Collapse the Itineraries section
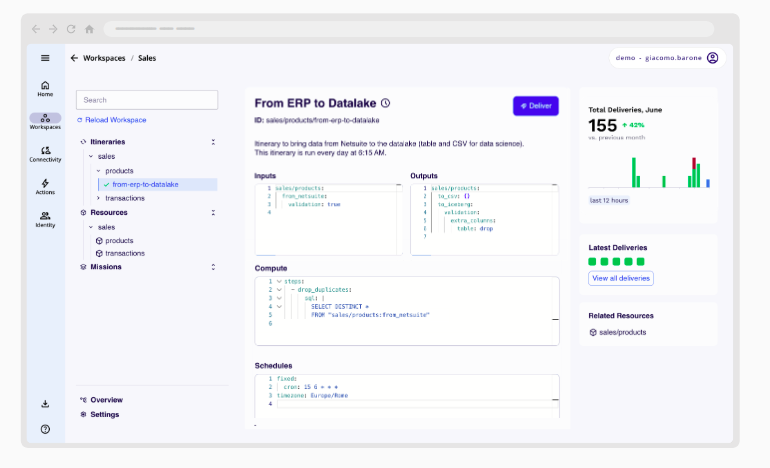 tap(213, 142)
